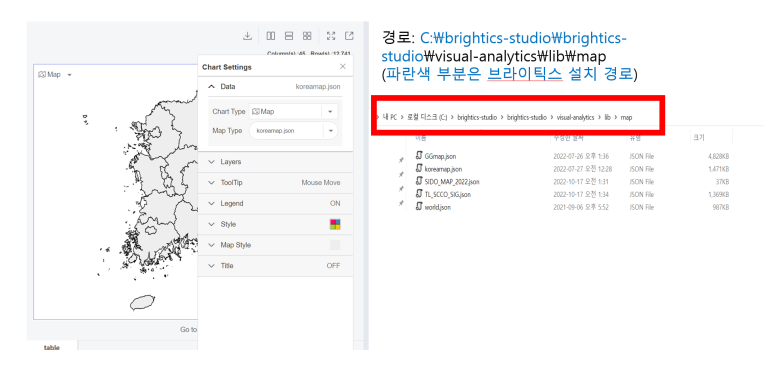Expand the chart to full screen
This screenshot has width=773, height=369.
331,36
